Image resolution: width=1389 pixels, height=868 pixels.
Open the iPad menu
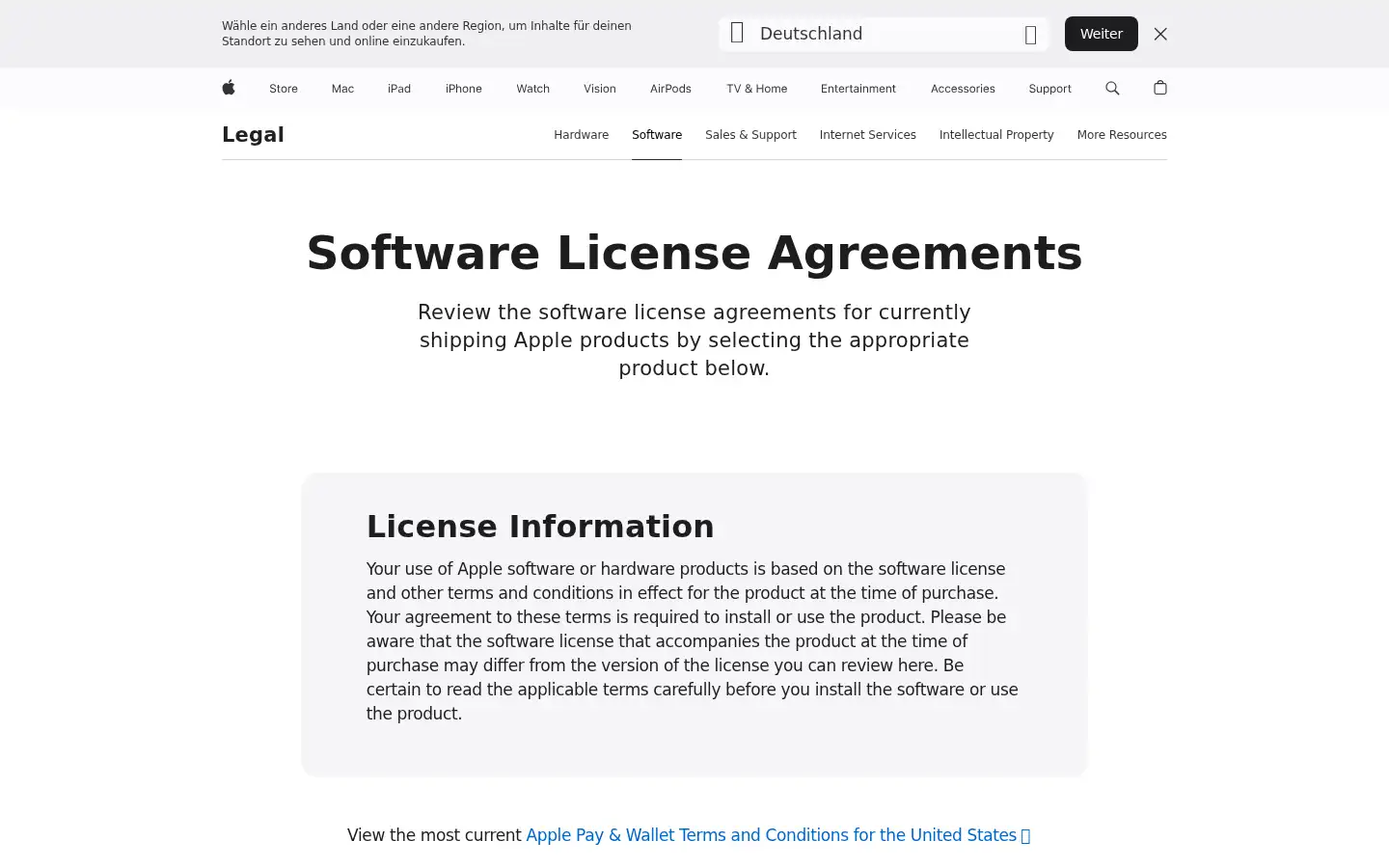pyautogui.click(x=399, y=89)
